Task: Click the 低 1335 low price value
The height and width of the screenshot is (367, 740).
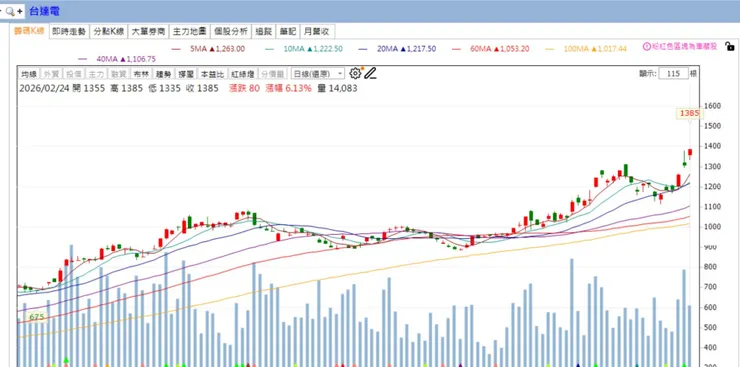Action: point(164,88)
